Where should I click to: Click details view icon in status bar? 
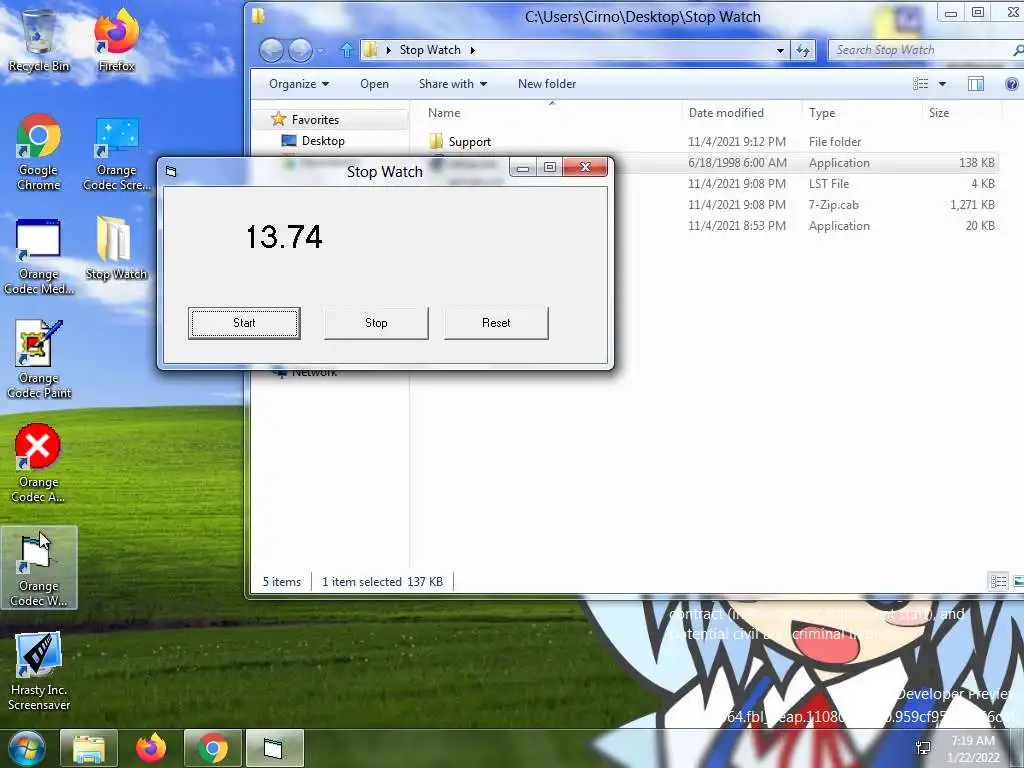point(999,581)
